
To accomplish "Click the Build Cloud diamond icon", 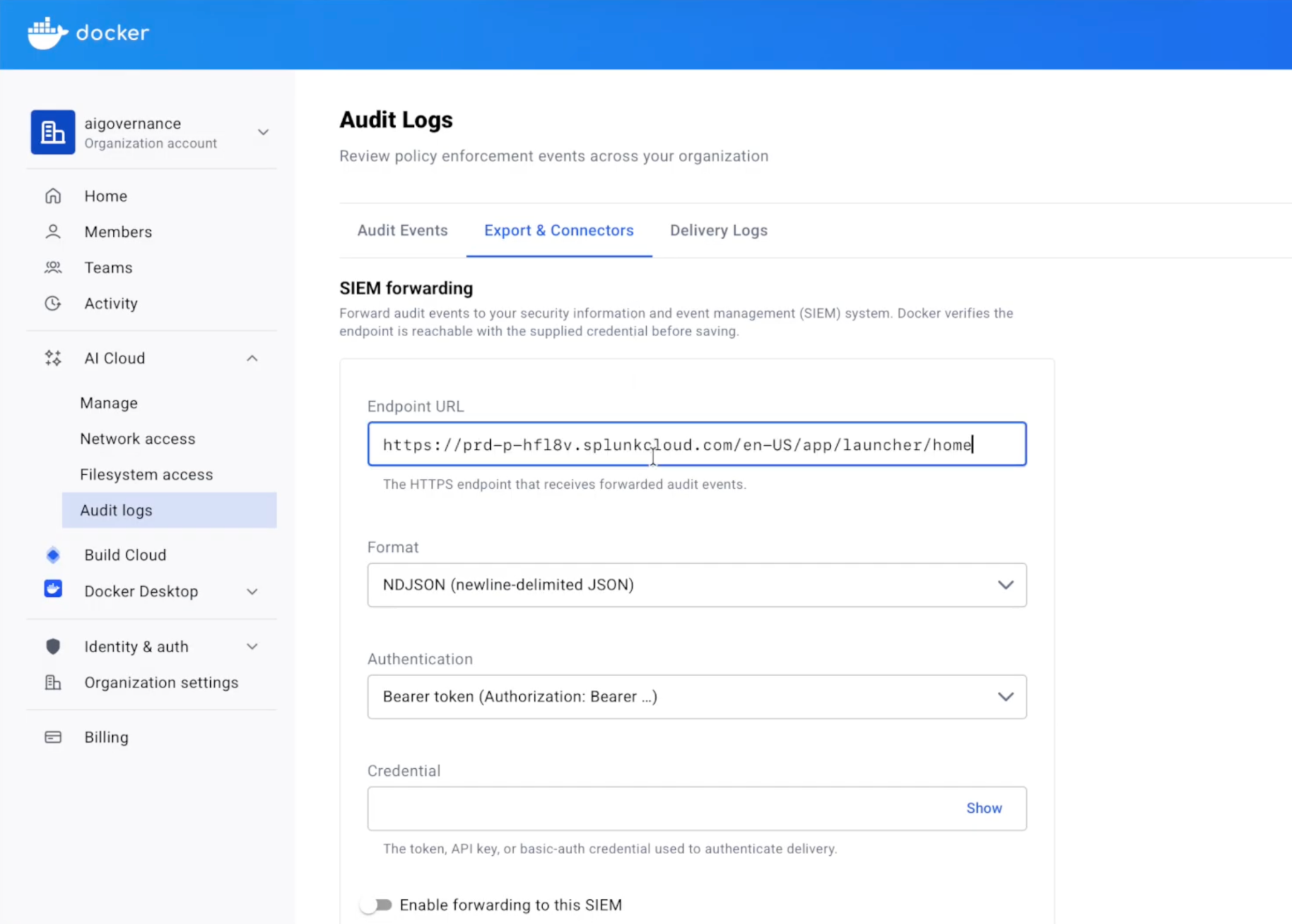I will [53, 555].
